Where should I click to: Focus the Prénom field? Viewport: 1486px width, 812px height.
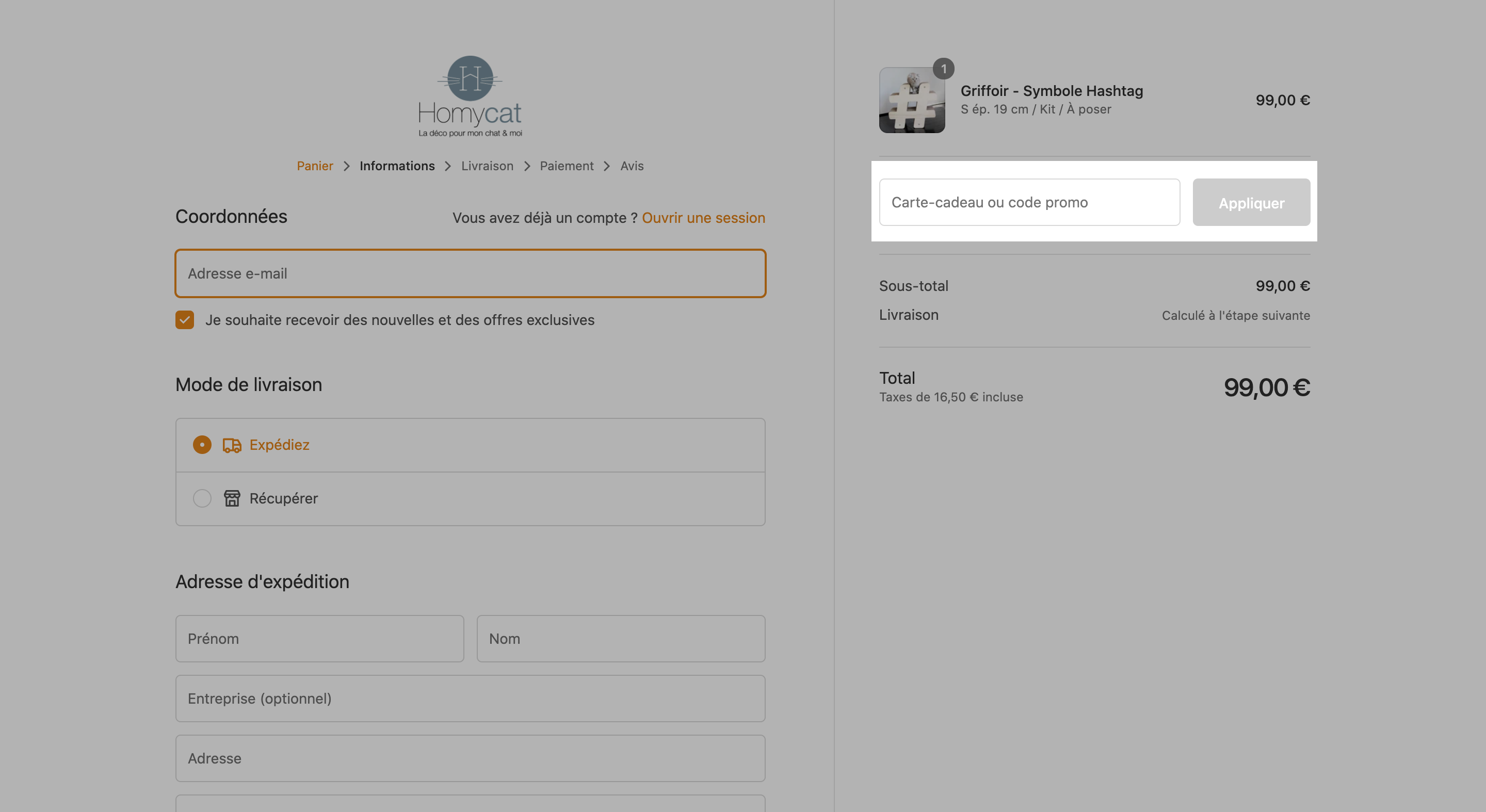[x=319, y=639]
